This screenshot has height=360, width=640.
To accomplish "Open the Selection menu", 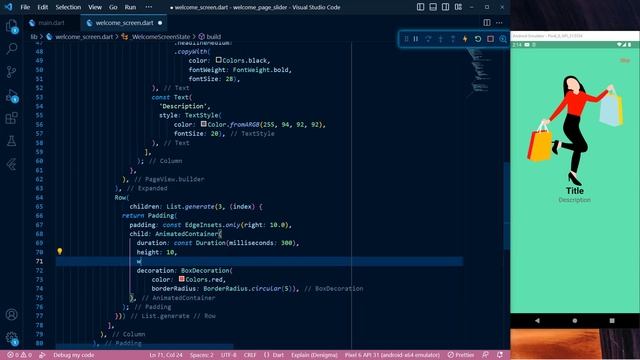I will [68, 7].
